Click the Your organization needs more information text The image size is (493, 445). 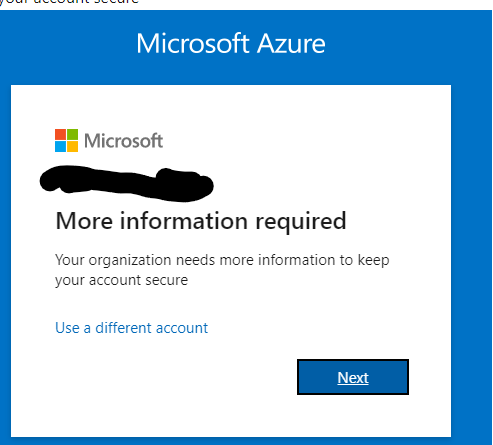tap(222, 260)
